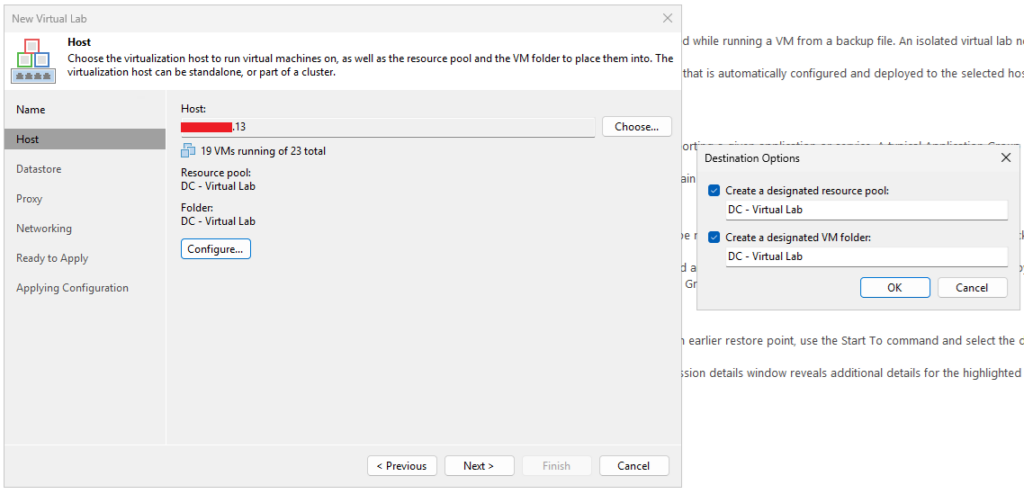Advance with the Next button
This screenshot has height=494, width=1024.
click(x=479, y=466)
